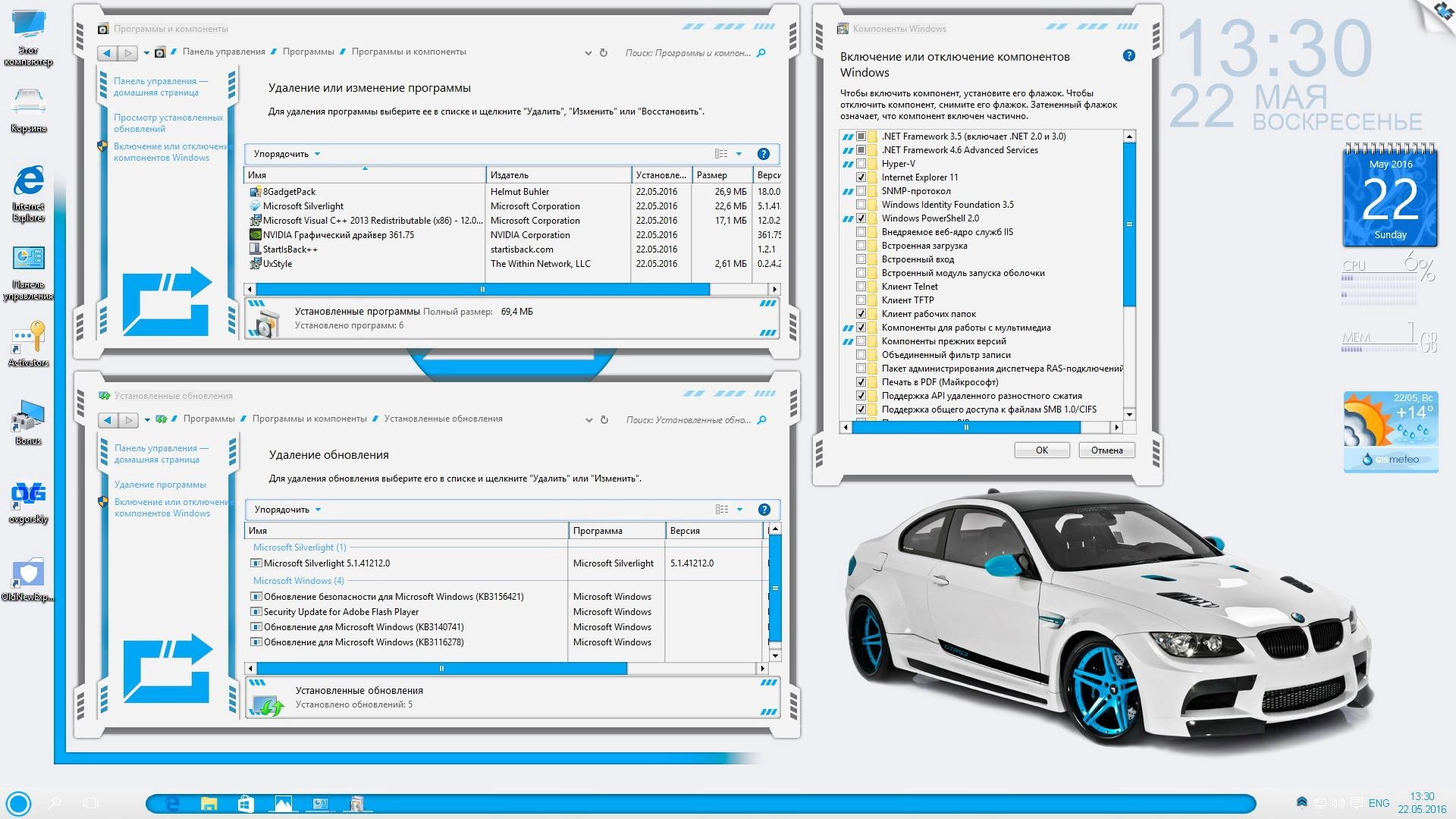Open the Recycle Bin (Корзина)

coord(28,102)
